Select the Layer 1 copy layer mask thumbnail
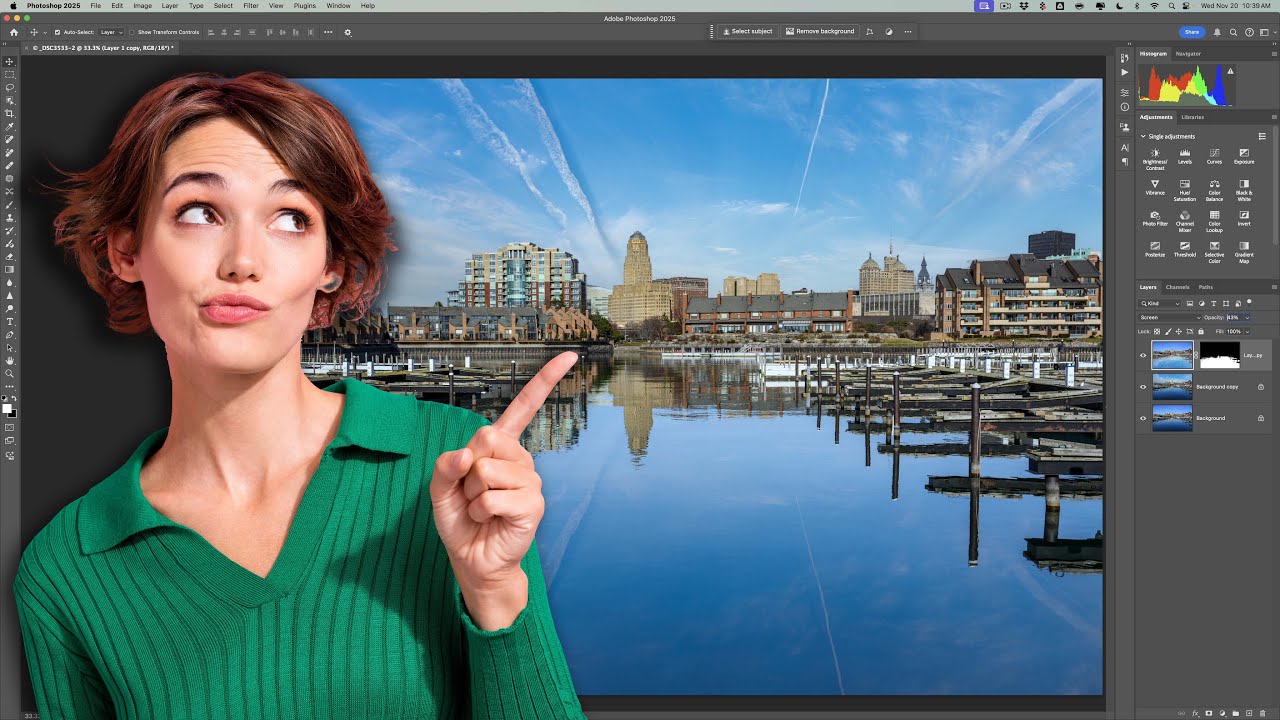Screen dimensions: 1280x720 1219,355
